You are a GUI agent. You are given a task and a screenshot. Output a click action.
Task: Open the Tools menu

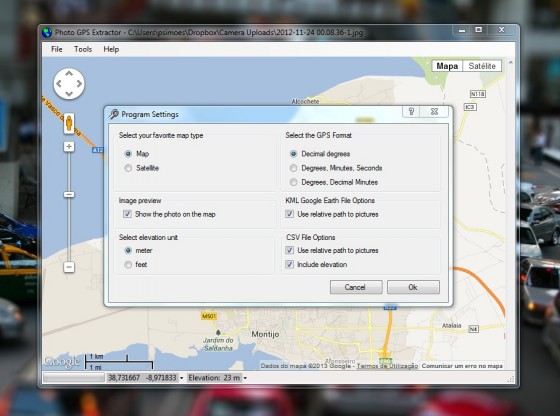pos(83,49)
